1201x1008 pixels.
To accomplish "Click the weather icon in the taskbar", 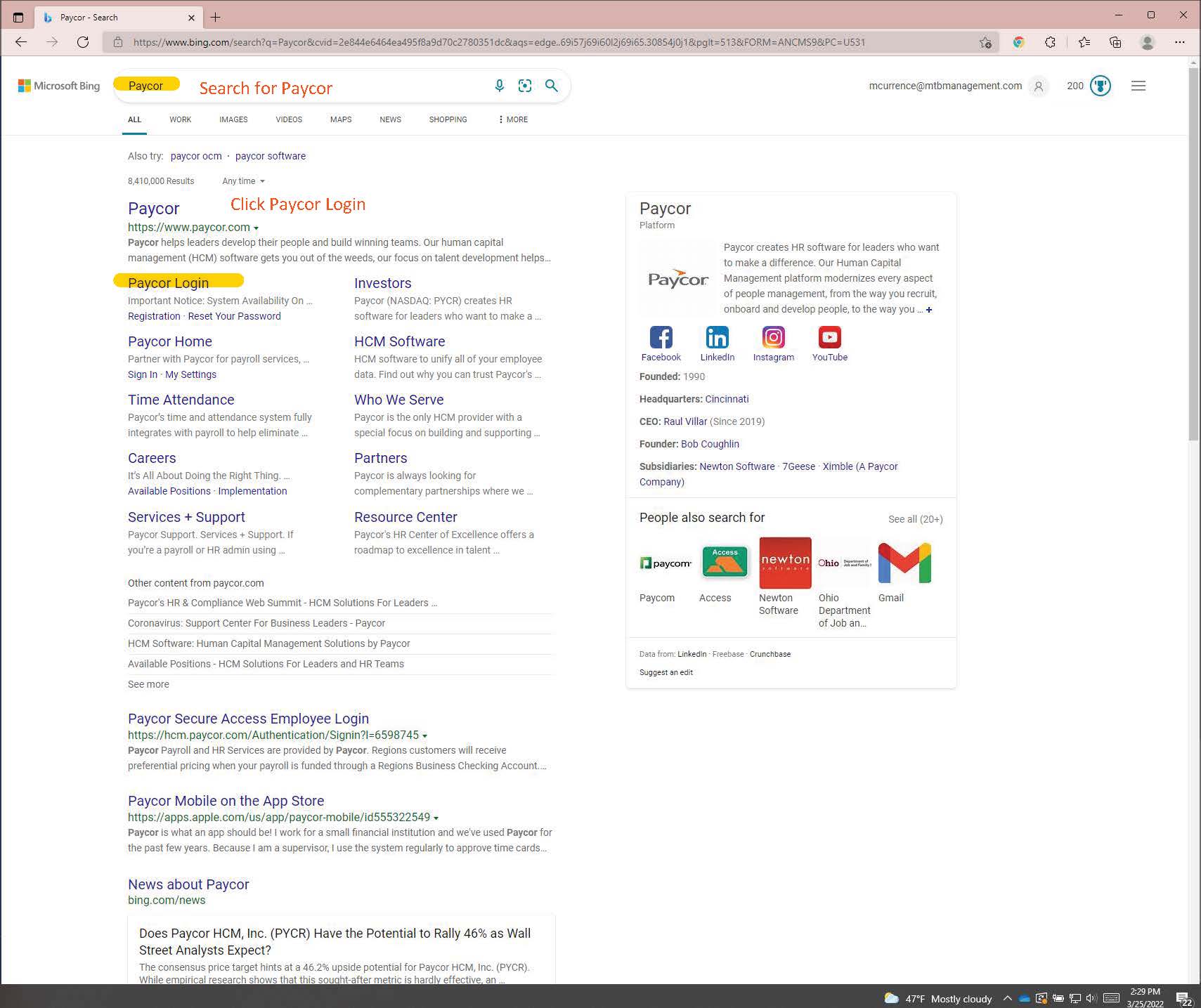I will (x=890, y=997).
